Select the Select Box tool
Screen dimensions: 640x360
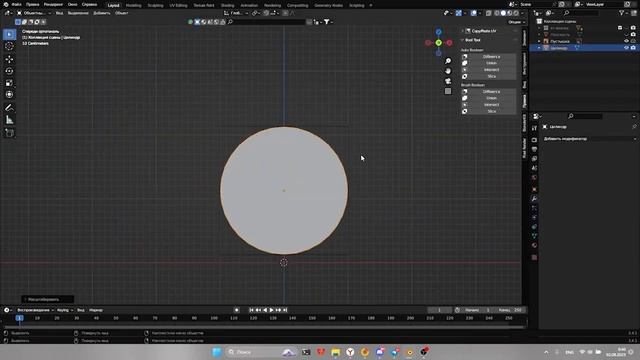pyautogui.click(x=9, y=35)
